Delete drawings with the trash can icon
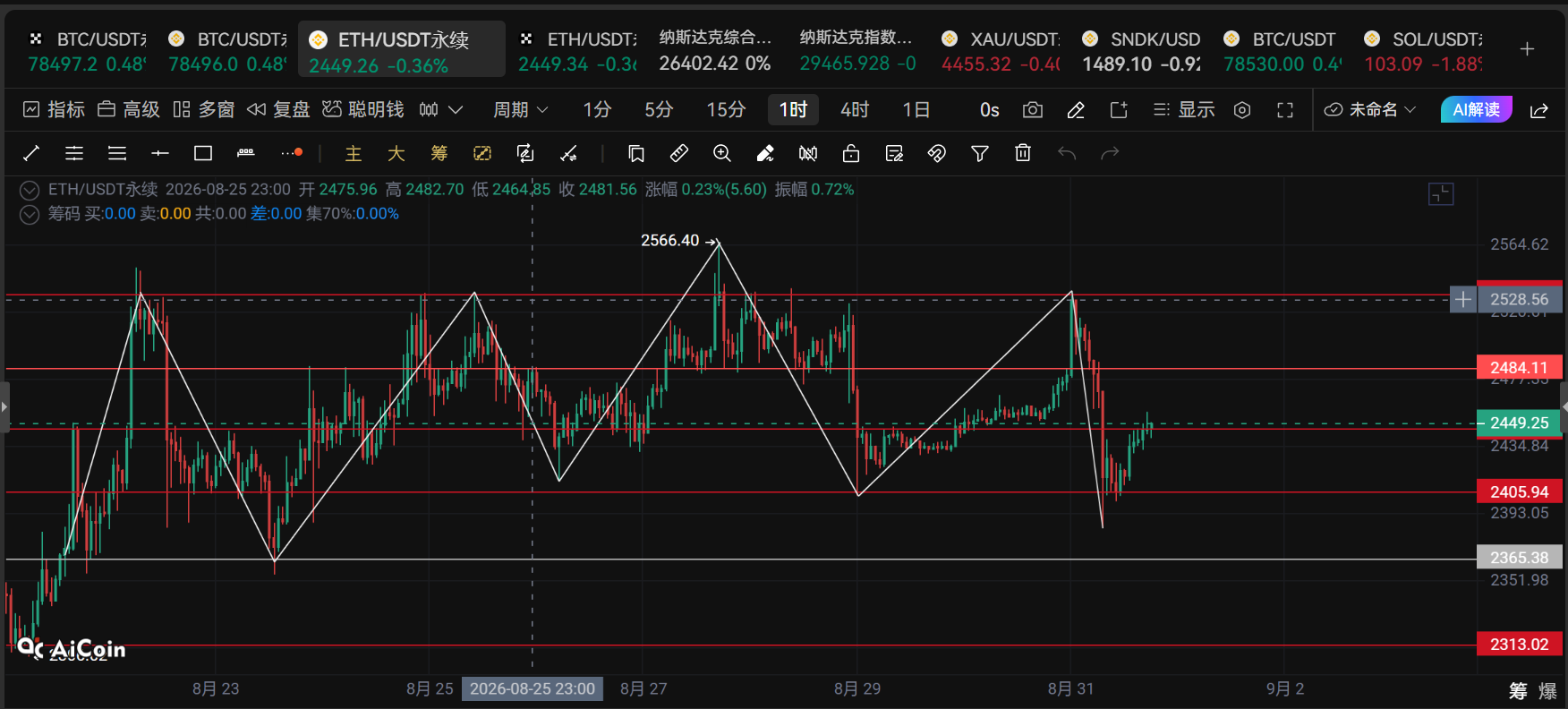 click(1023, 154)
